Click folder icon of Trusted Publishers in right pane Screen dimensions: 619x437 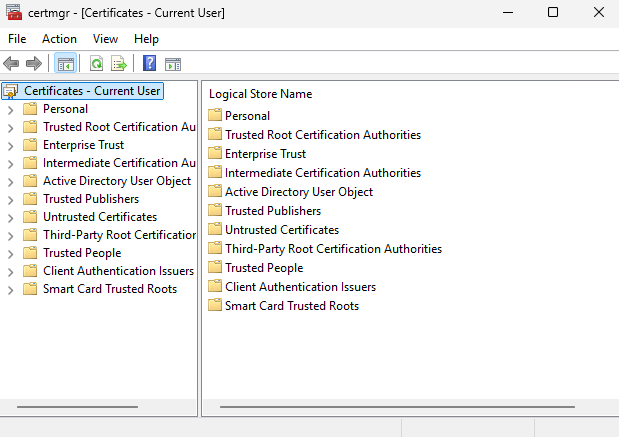click(x=215, y=210)
